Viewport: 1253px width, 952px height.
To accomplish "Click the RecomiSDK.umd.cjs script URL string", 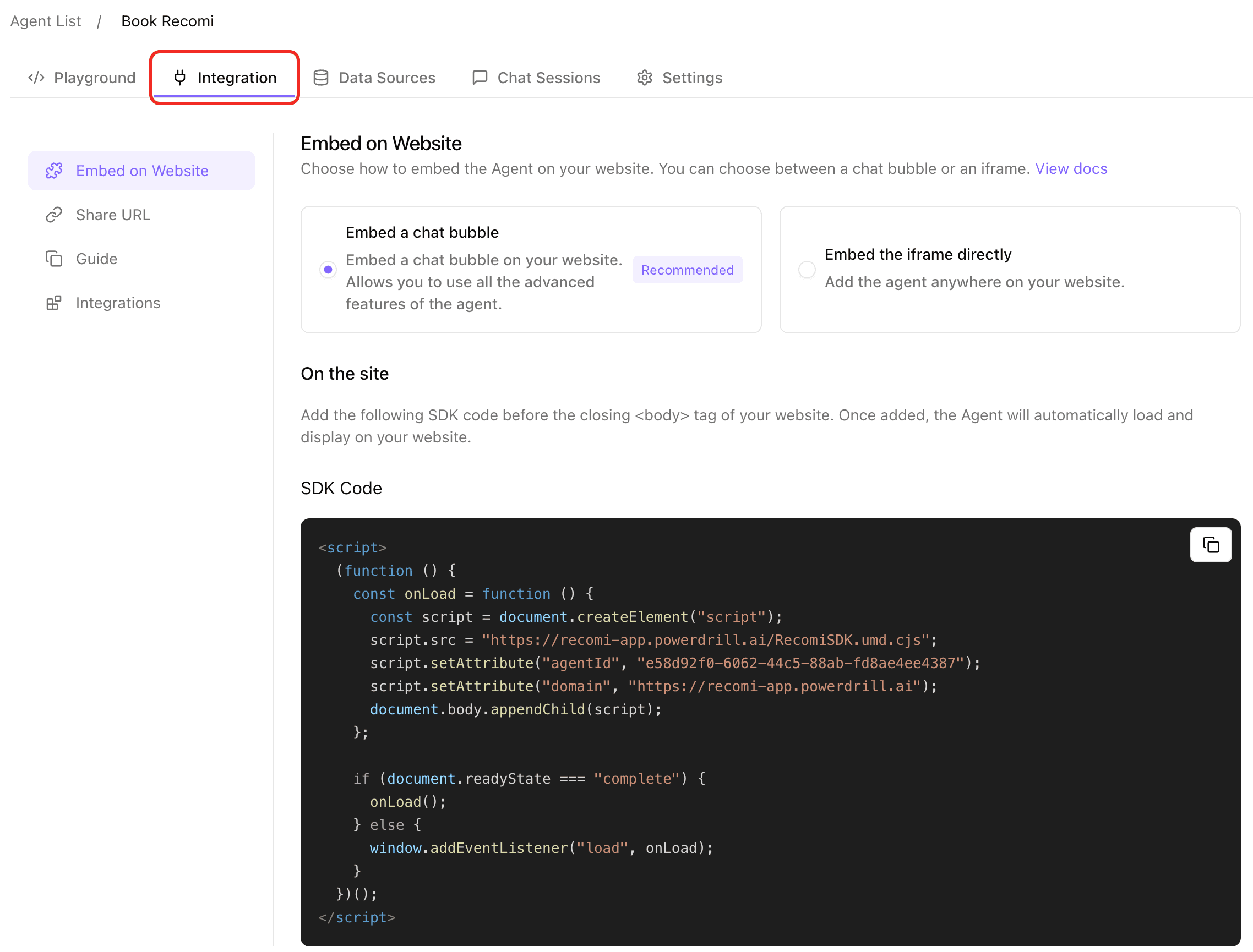I will [x=705, y=640].
